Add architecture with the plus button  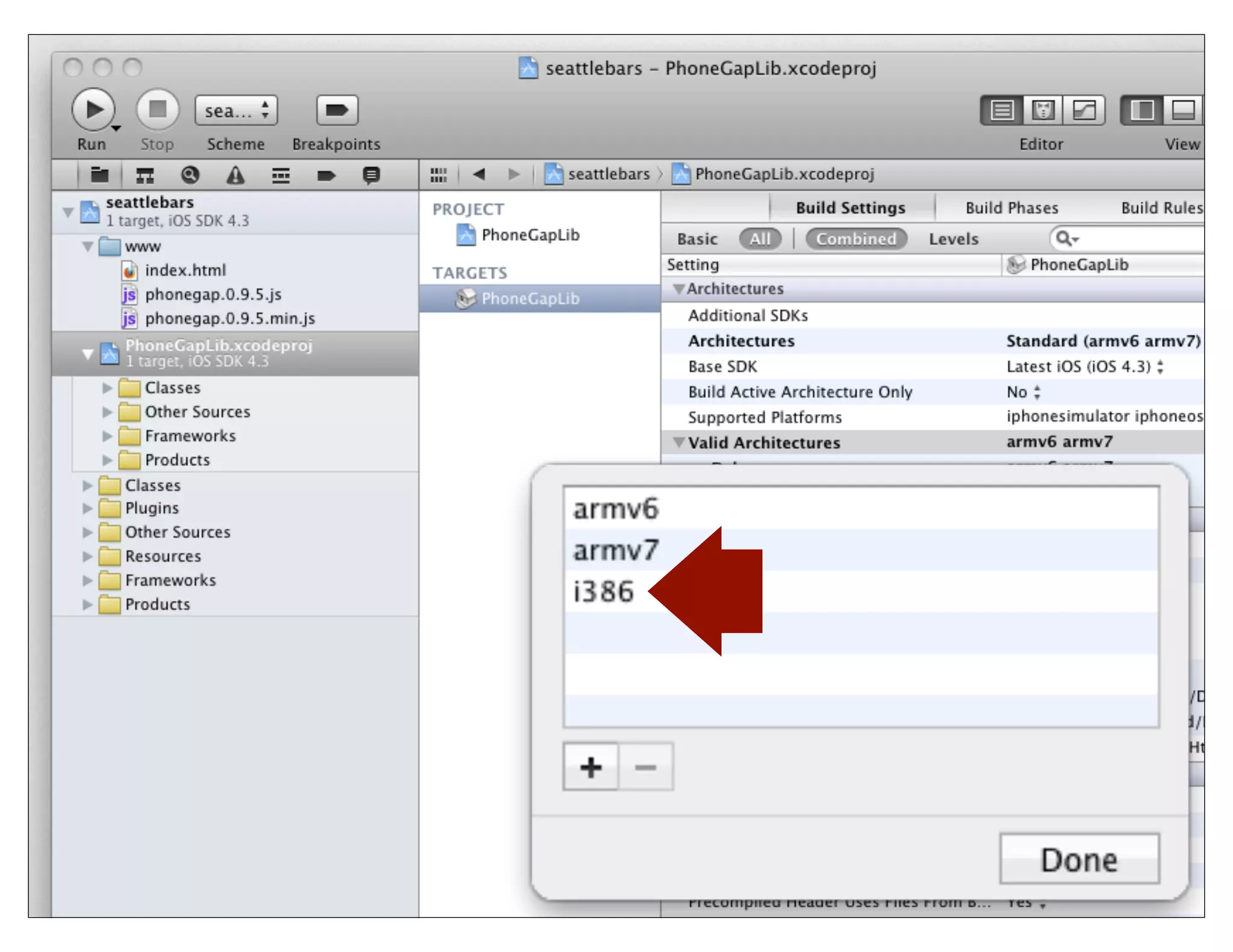click(590, 767)
